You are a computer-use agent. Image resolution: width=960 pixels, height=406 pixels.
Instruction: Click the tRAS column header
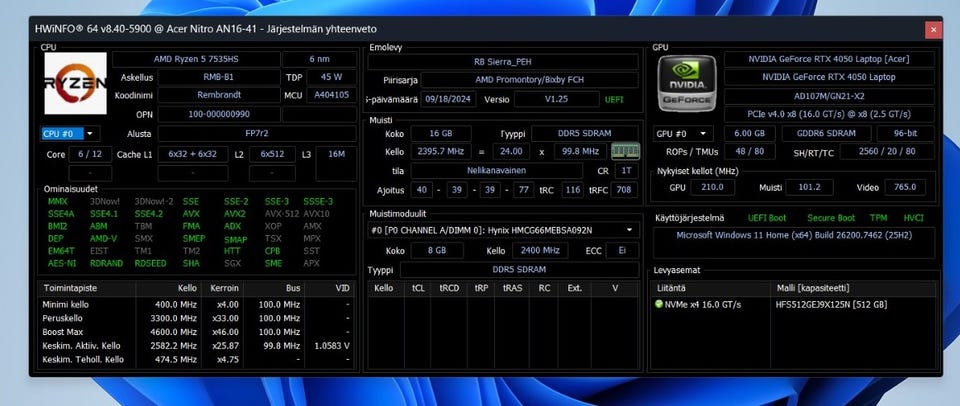coord(512,288)
